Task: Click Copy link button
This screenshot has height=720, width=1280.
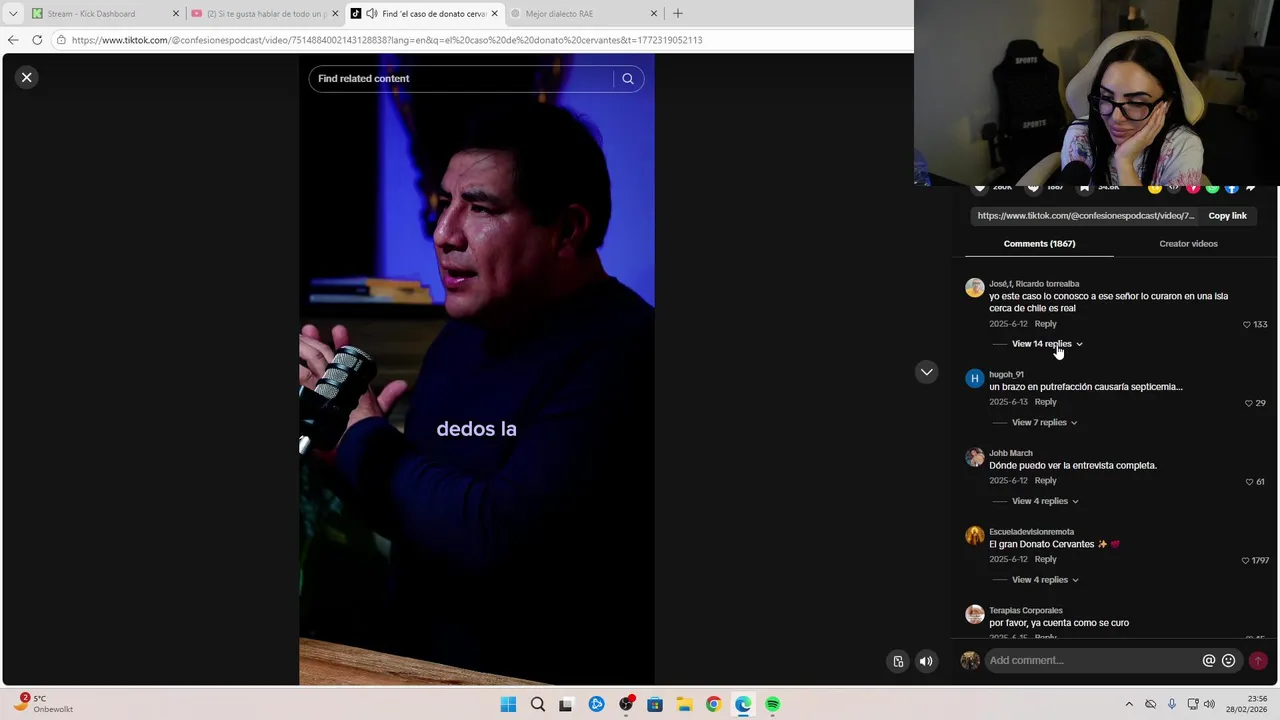Action: (x=1227, y=216)
